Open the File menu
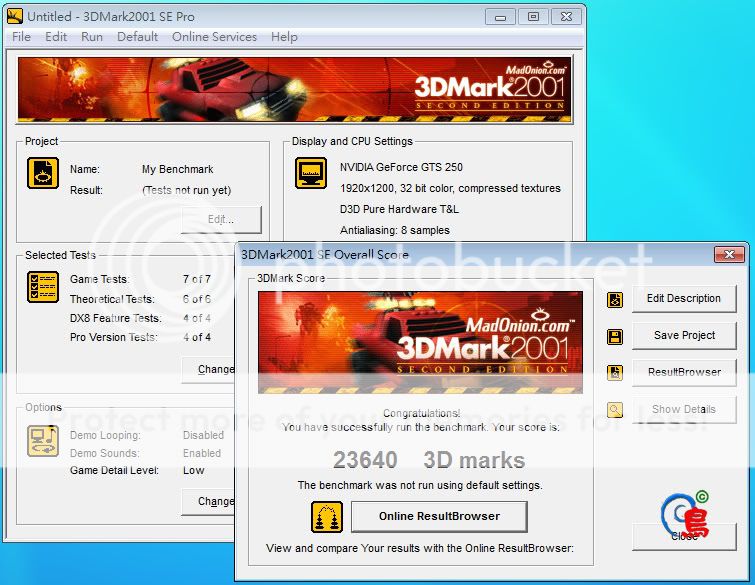Viewport: 755px width, 585px height. (21, 37)
